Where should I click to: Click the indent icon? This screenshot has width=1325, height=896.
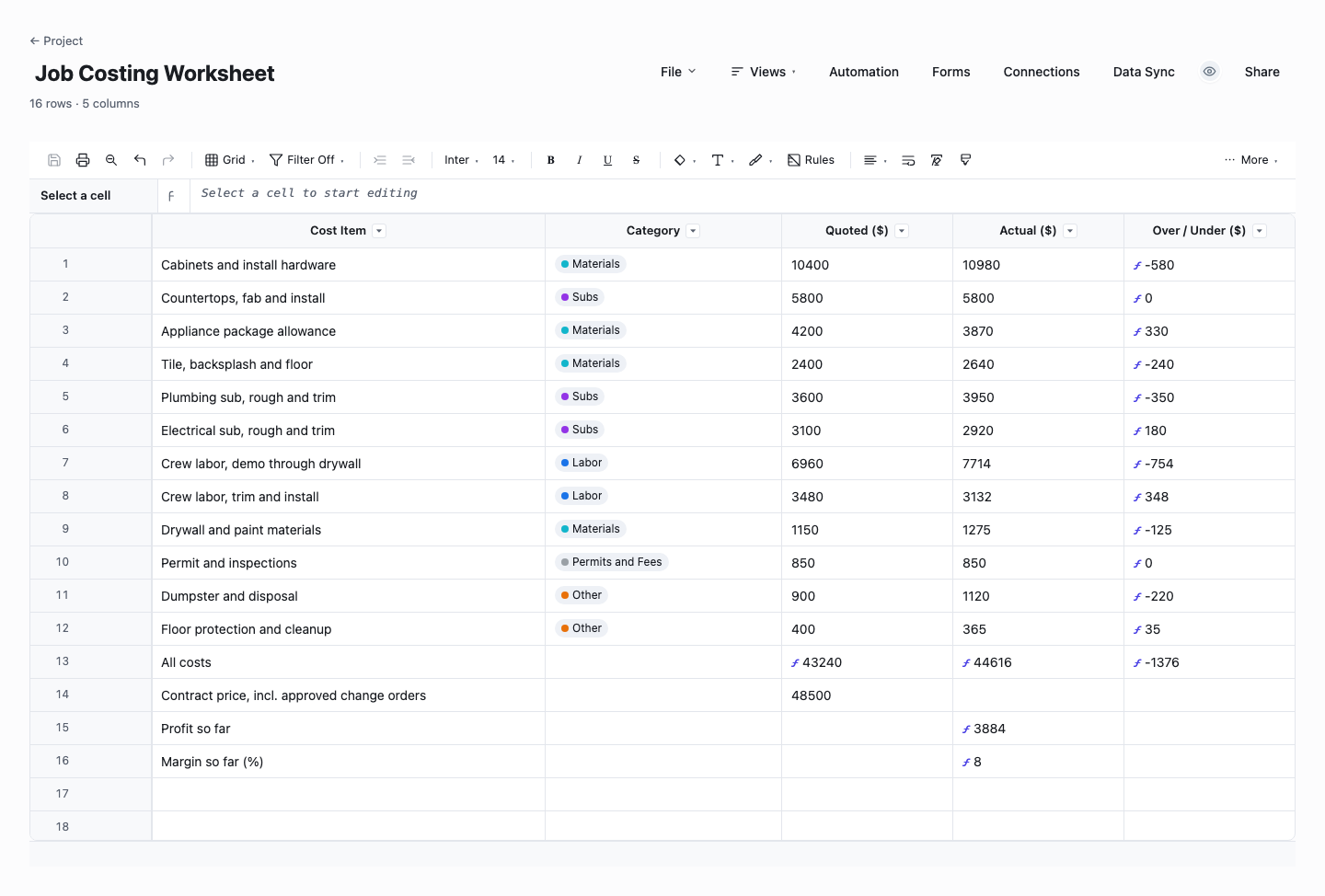tap(380, 160)
